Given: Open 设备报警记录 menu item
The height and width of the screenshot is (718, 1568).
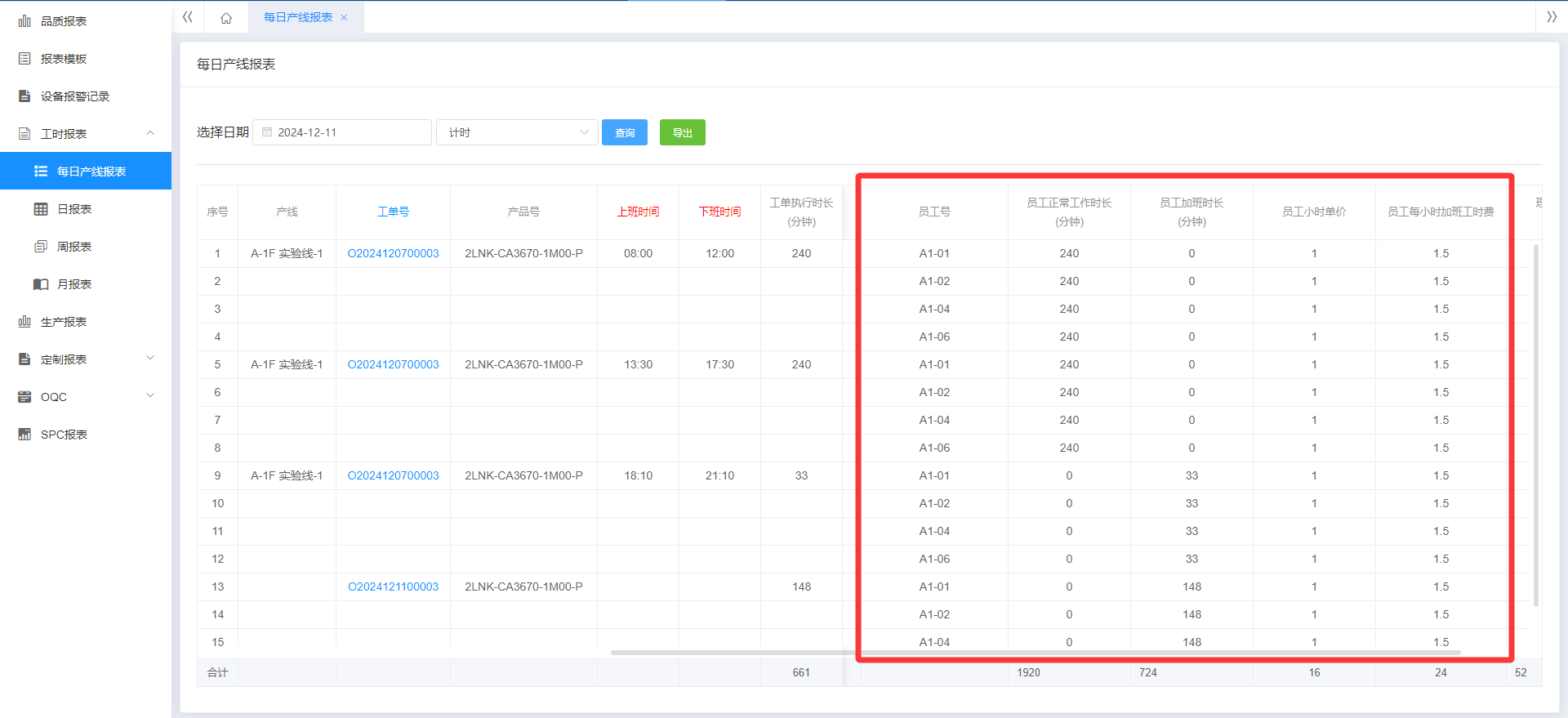Looking at the screenshot, I should click(75, 96).
